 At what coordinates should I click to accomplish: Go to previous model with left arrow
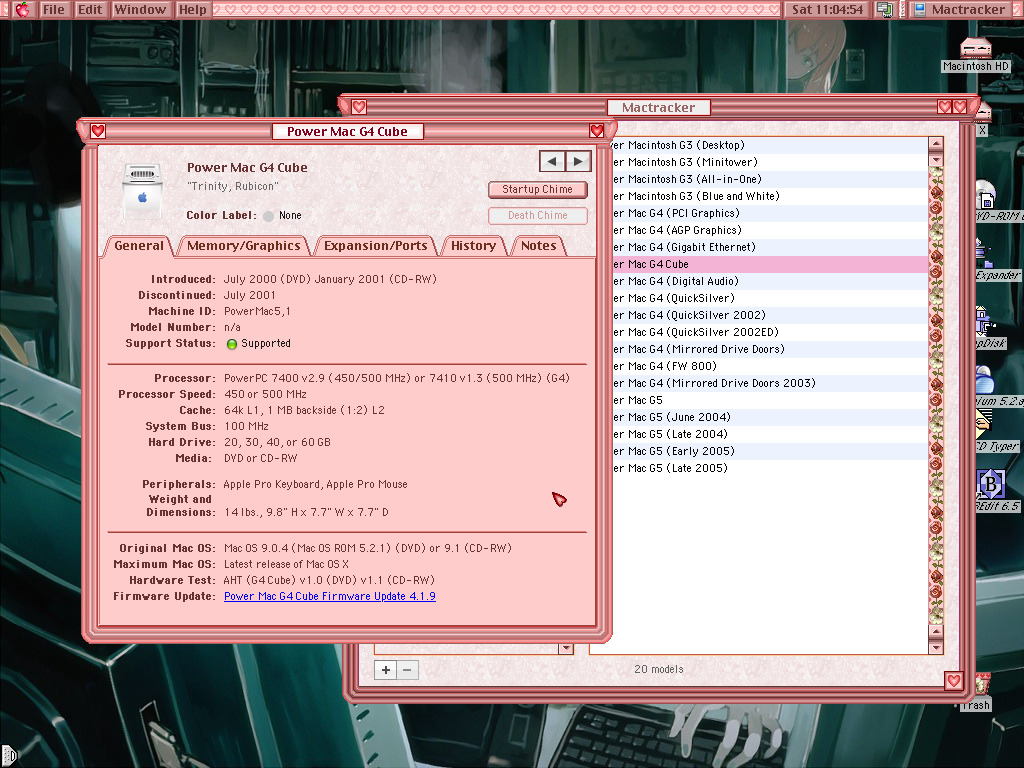(551, 161)
